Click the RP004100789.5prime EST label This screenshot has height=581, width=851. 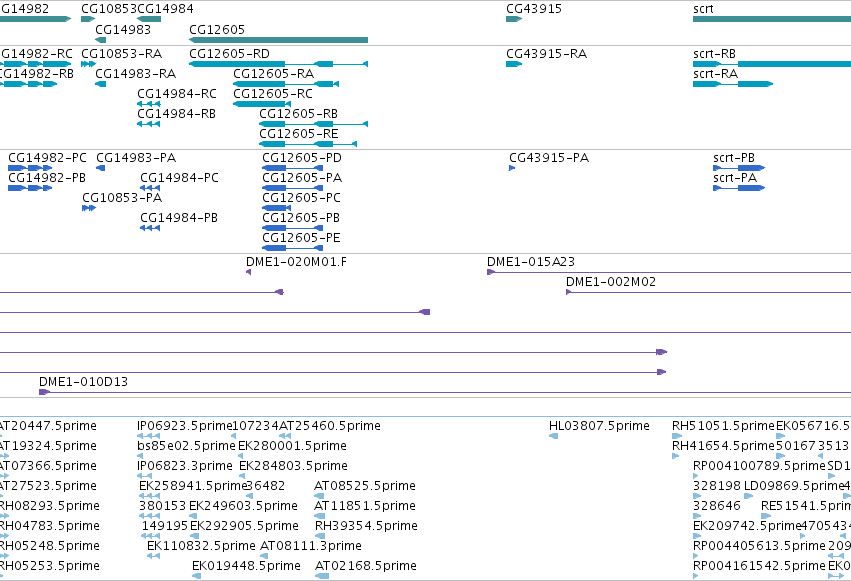759,466
